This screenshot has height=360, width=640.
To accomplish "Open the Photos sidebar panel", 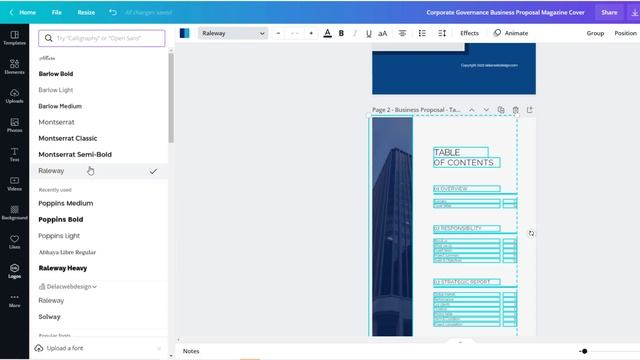I will pyautogui.click(x=14, y=125).
